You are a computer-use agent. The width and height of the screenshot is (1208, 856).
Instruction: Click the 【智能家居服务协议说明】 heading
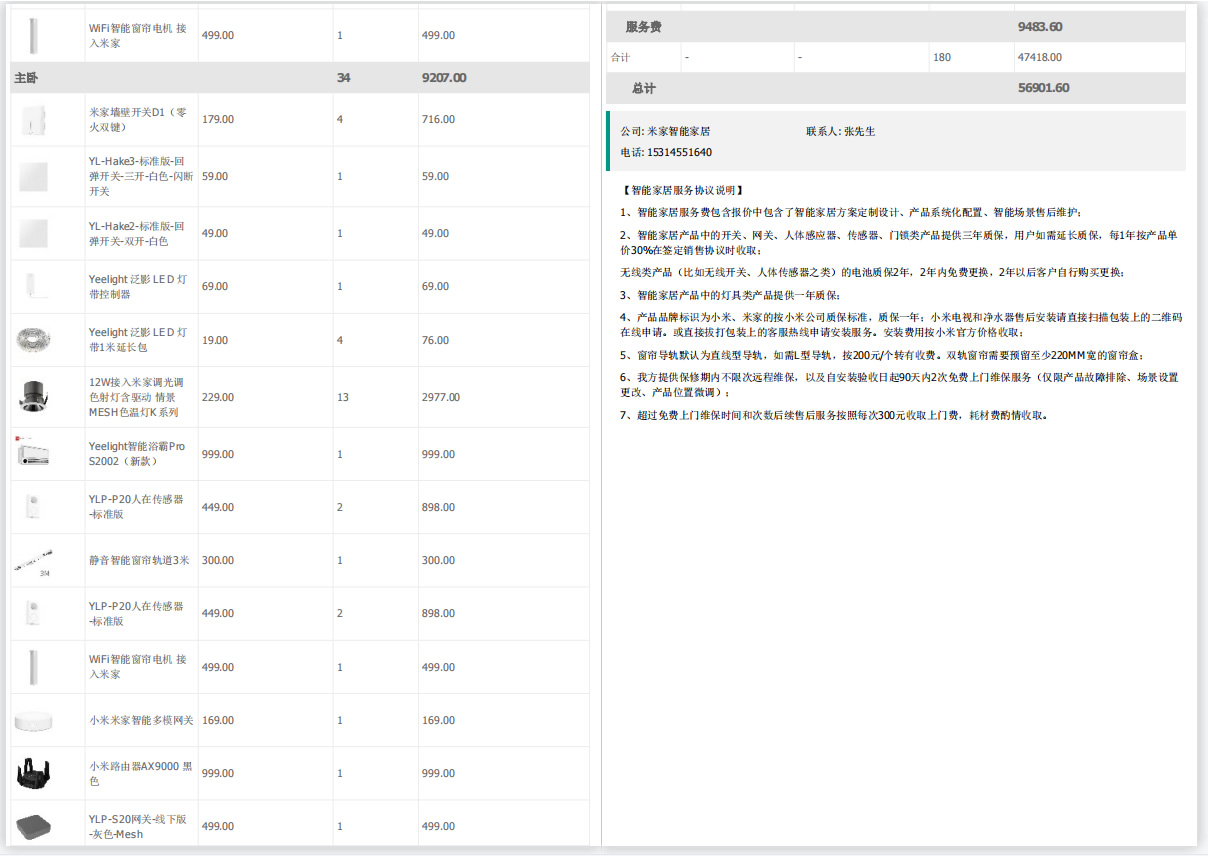682,190
